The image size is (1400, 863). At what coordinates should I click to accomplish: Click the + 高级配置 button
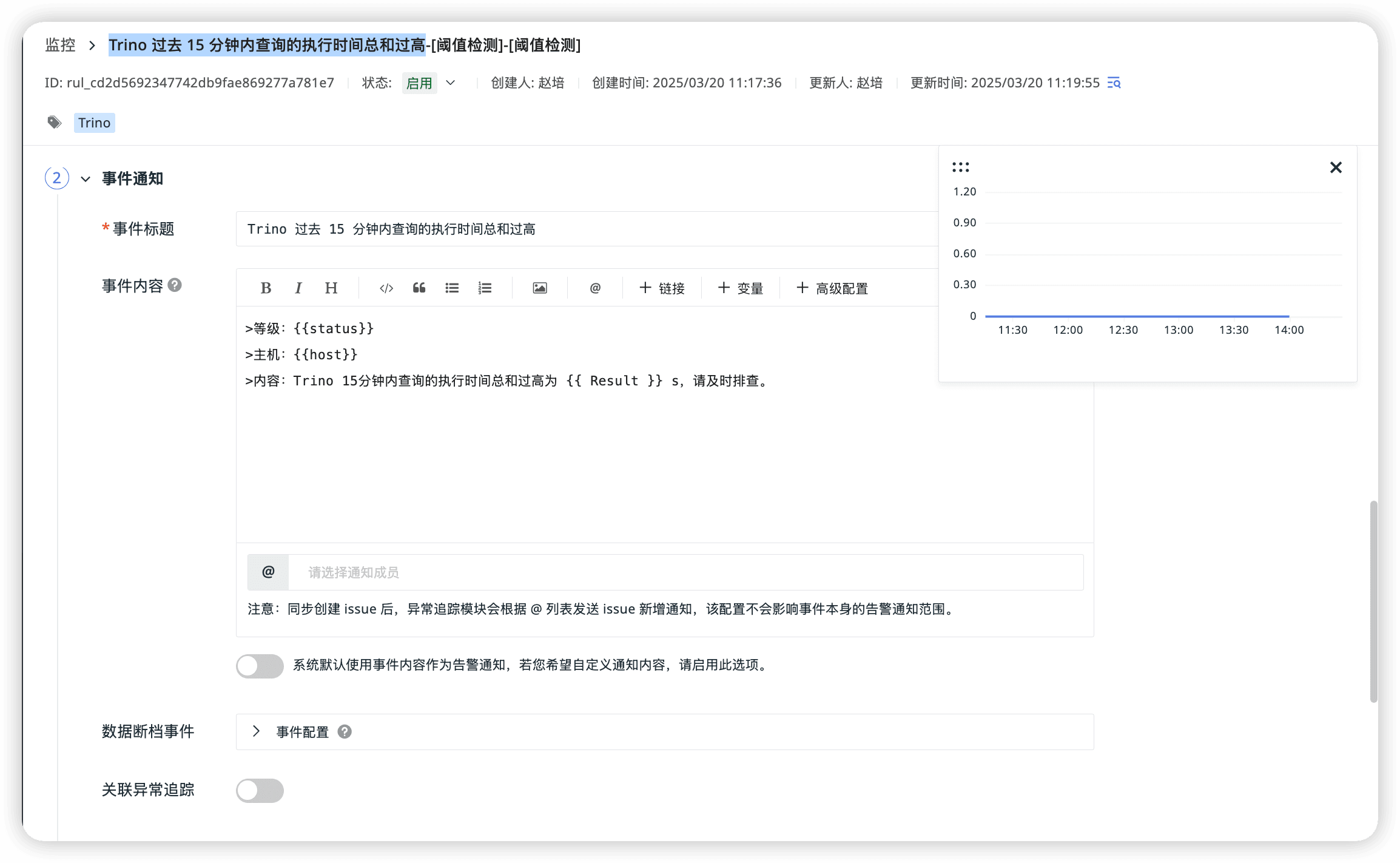(832, 288)
